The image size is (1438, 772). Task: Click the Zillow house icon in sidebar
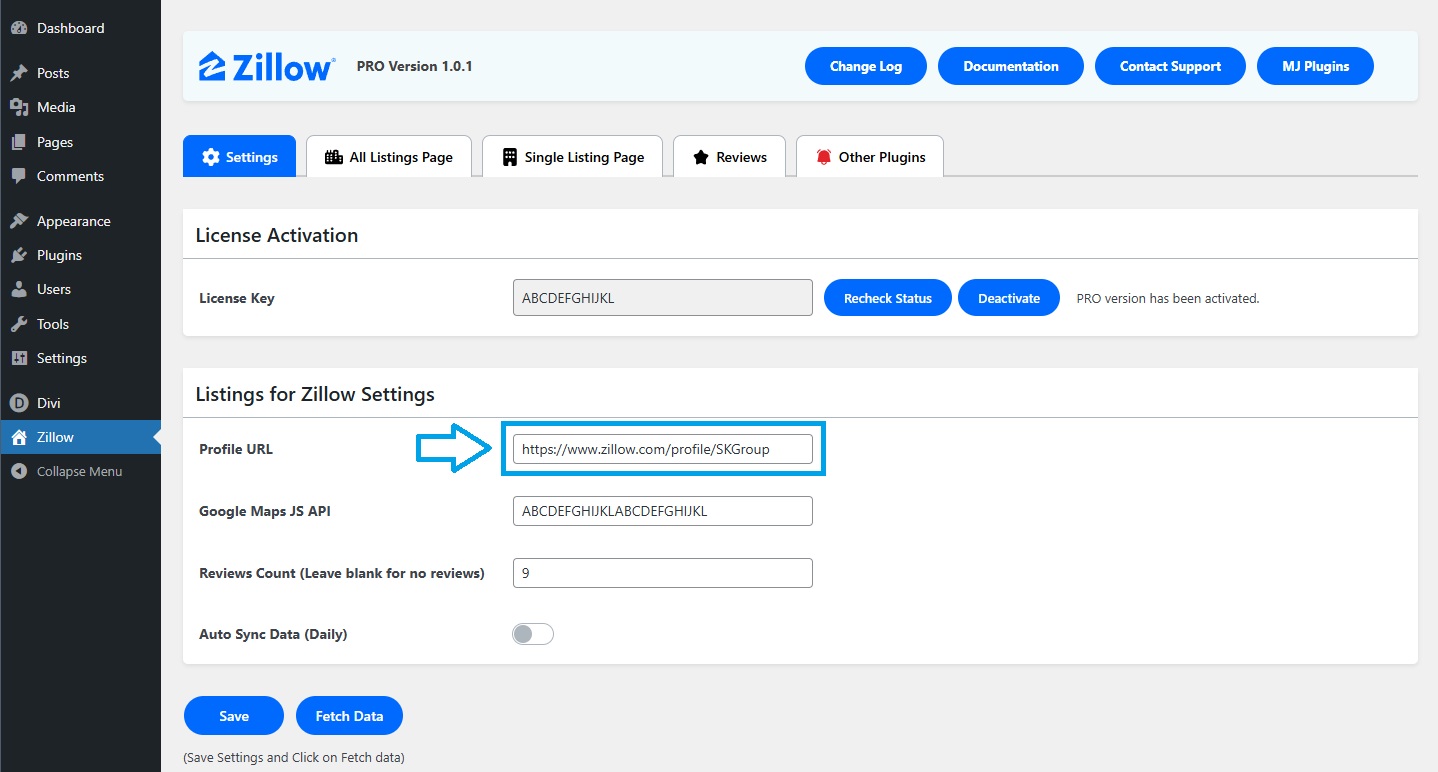(18, 437)
